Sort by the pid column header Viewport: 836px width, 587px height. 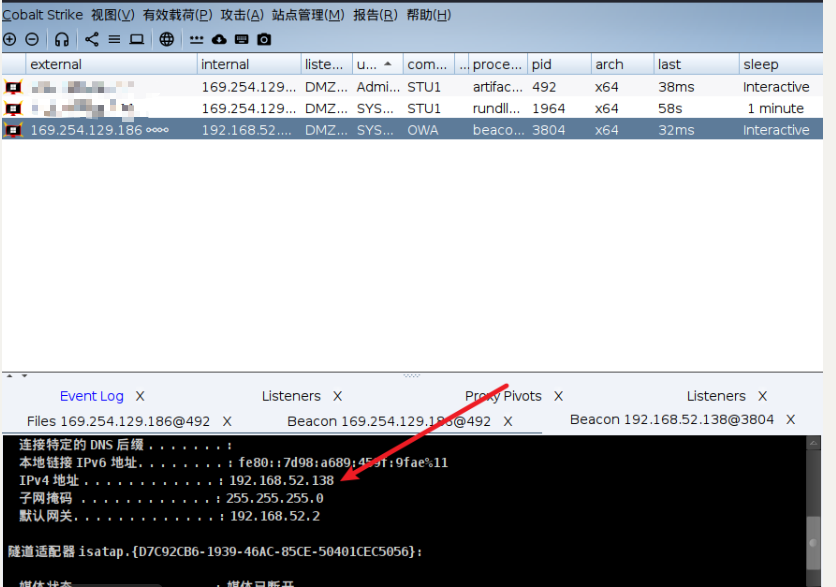coord(559,65)
